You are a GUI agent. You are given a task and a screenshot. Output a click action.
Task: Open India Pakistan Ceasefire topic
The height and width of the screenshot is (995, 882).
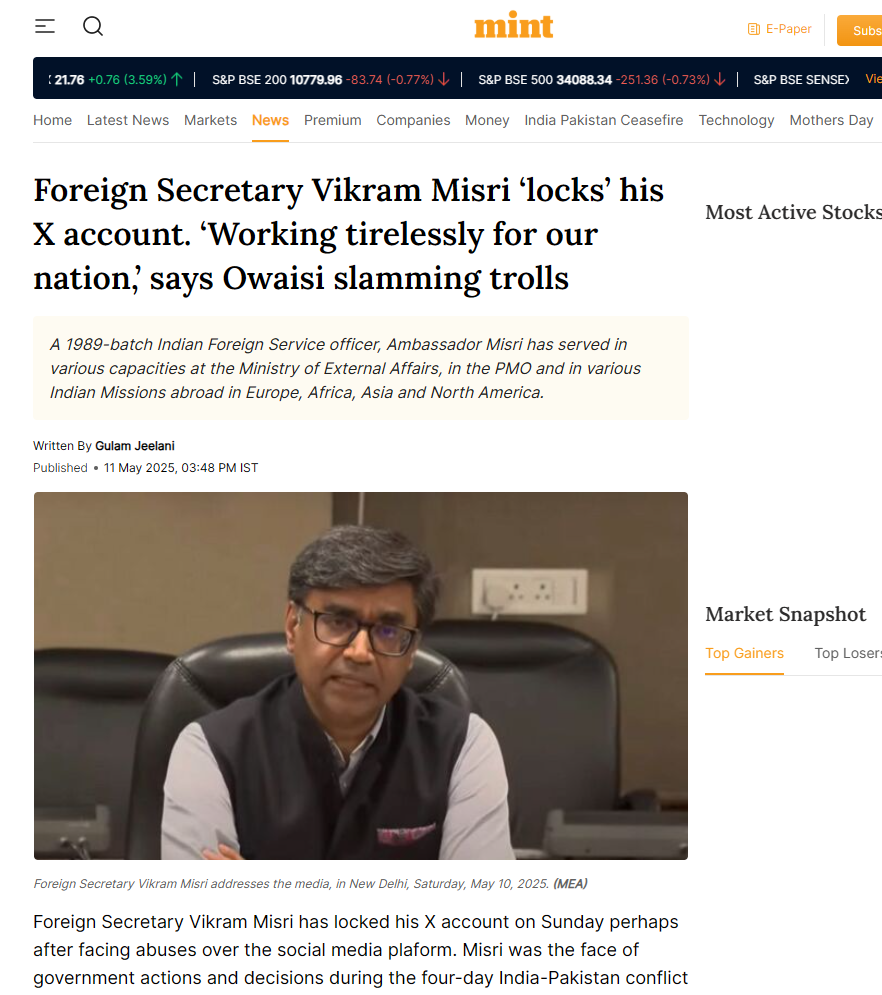coord(603,120)
